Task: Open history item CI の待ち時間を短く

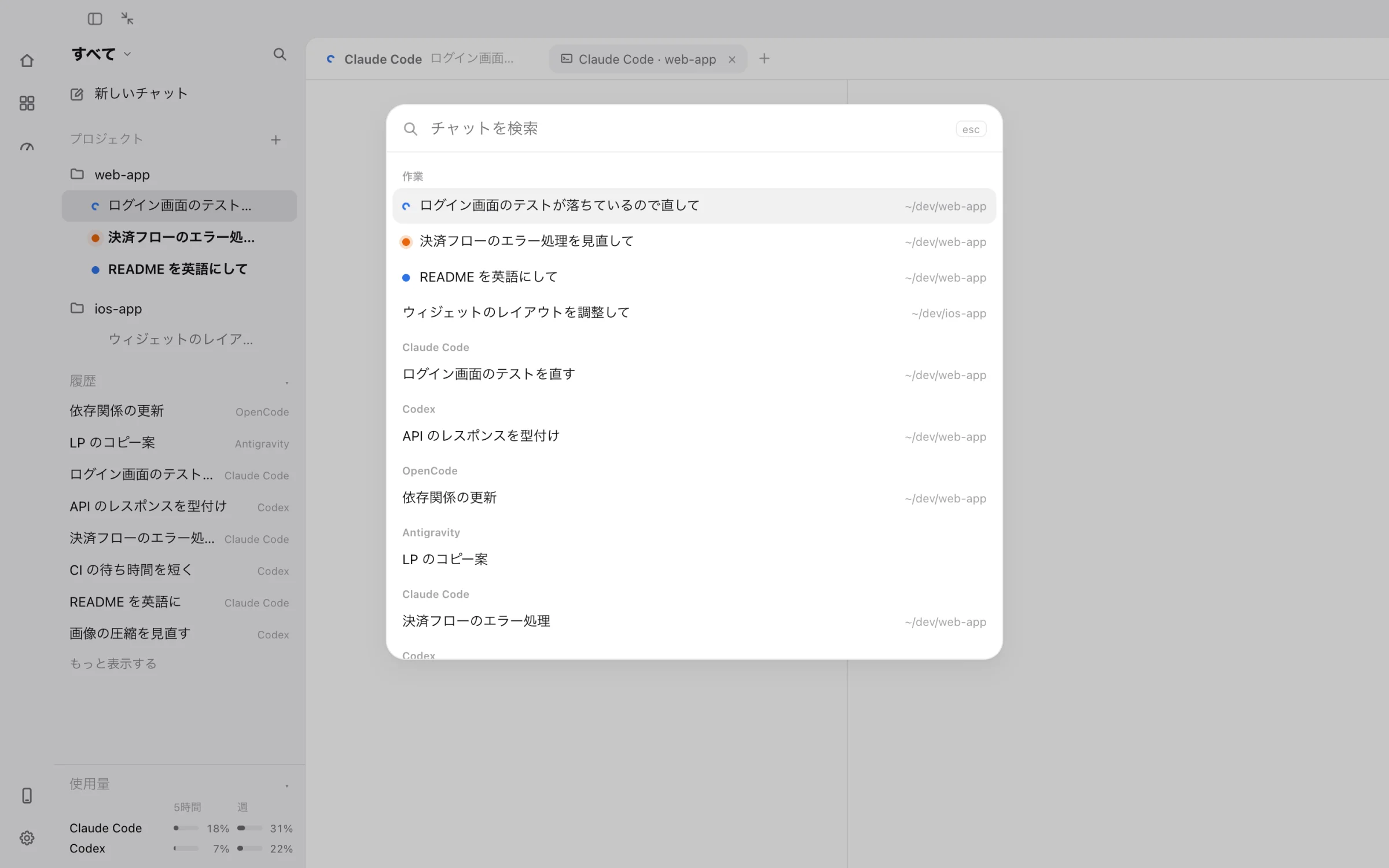Action: click(179, 570)
